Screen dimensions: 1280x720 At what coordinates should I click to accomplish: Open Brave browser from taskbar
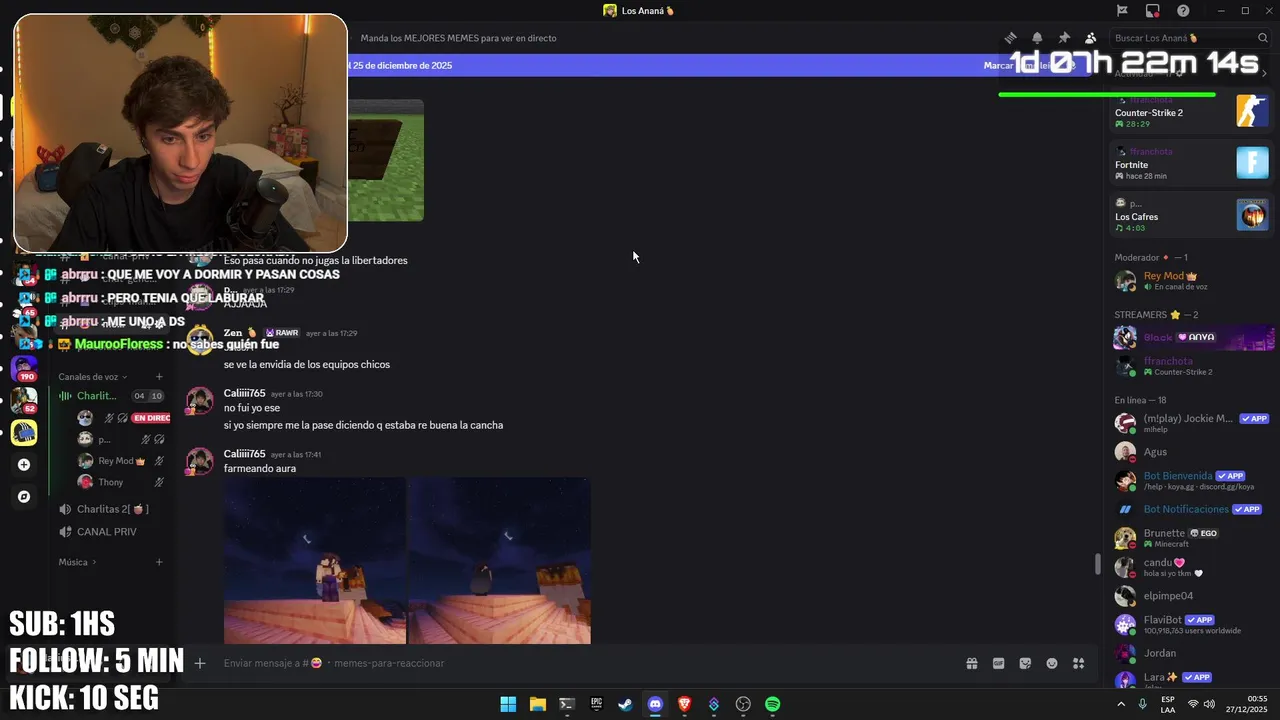[684, 704]
